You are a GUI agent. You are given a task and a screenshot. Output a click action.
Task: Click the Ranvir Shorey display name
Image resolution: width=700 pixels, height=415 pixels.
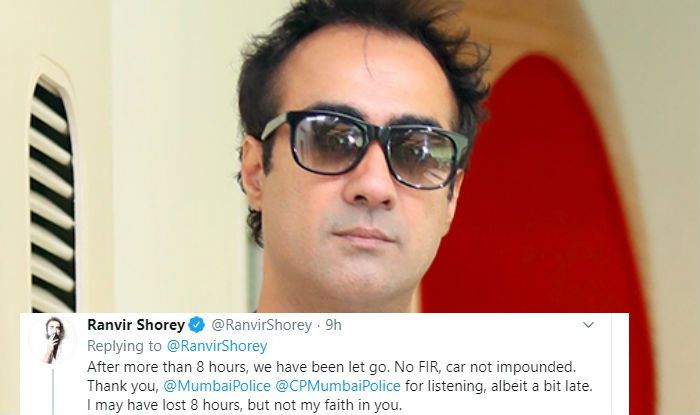point(136,325)
